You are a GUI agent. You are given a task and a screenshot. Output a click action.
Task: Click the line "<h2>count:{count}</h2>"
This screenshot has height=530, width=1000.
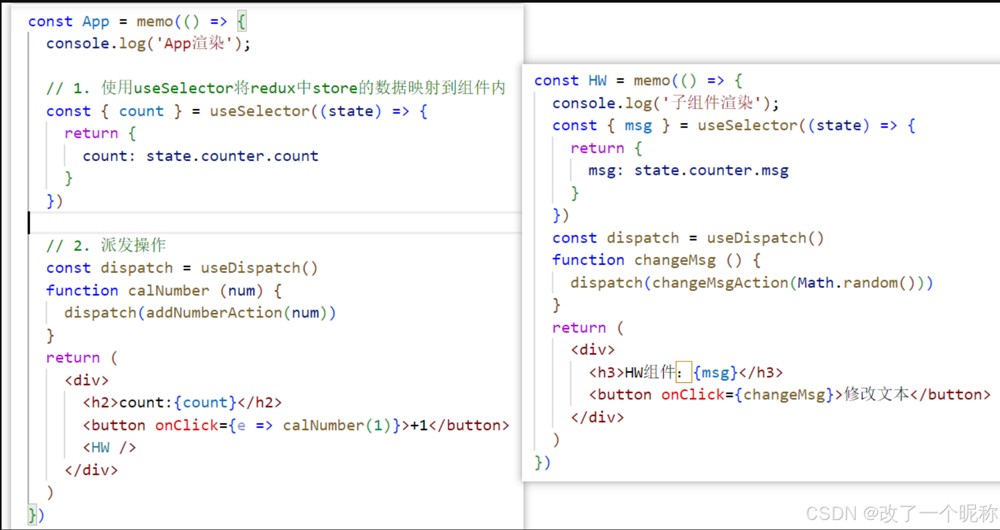click(182, 403)
